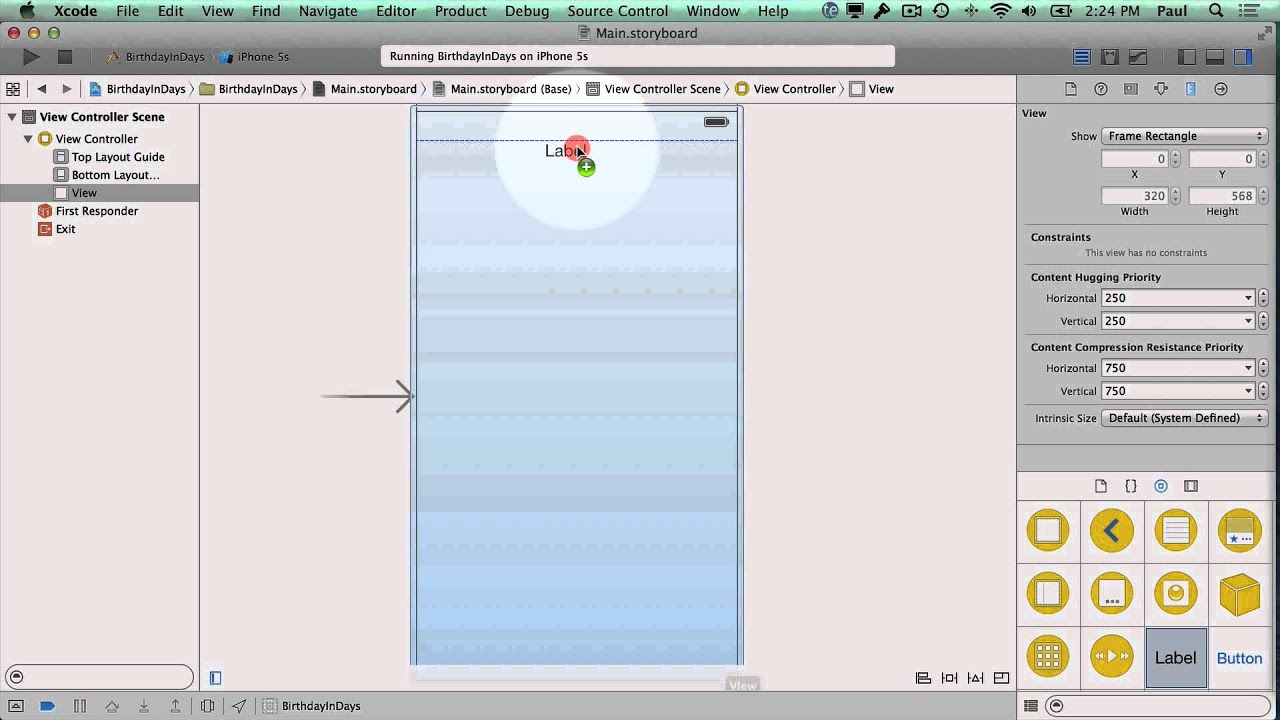1280x720 pixels.
Task: Open the Size inspector ruler tab
Action: 1191,89
